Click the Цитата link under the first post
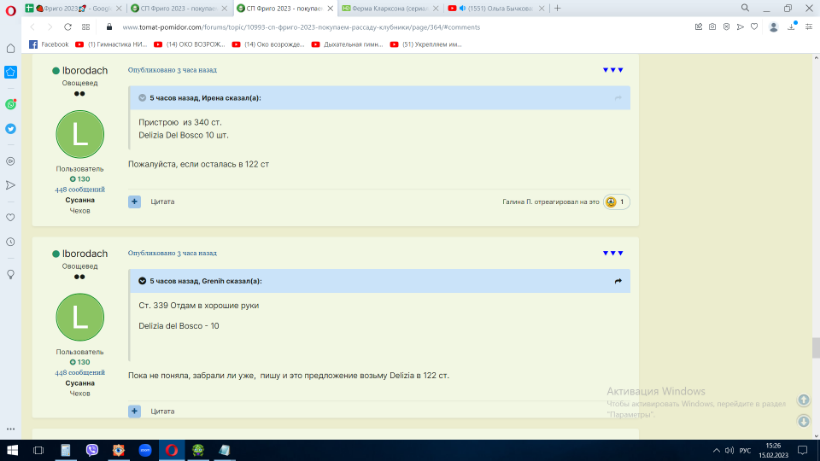820x461 pixels. 162,201
